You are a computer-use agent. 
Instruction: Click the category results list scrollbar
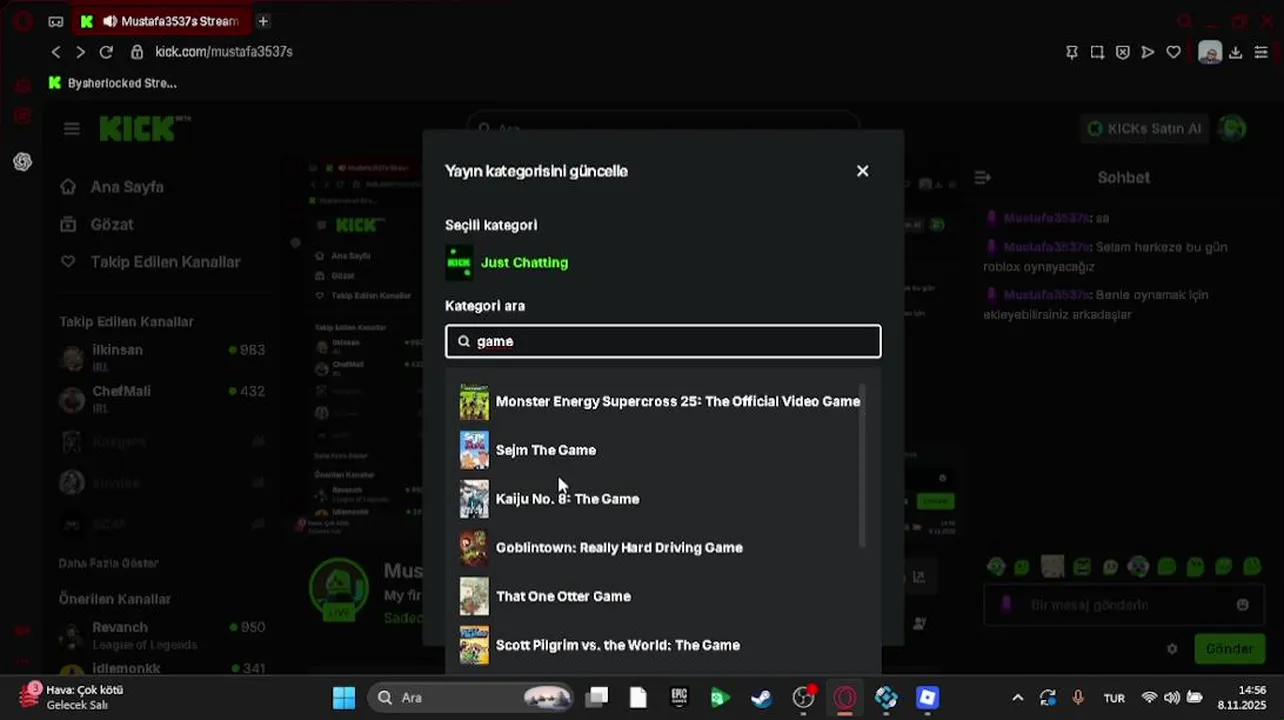pos(862,465)
